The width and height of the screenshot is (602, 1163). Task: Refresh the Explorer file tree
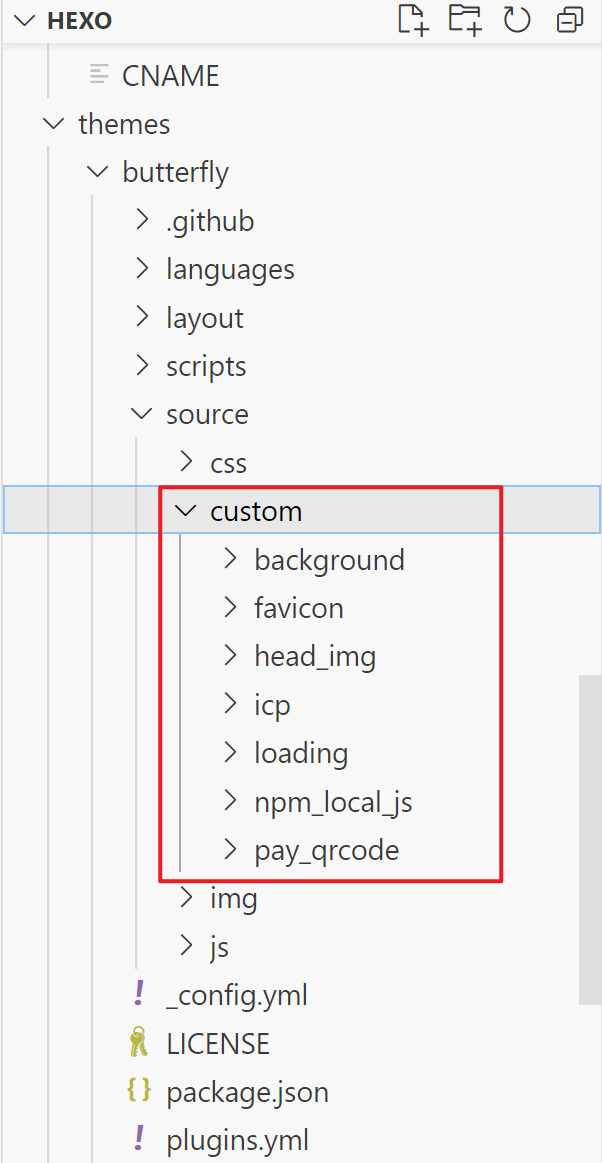tap(517, 21)
